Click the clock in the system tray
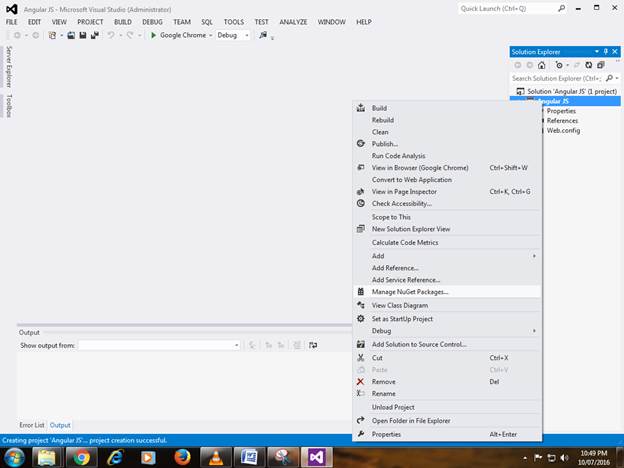 594,458
